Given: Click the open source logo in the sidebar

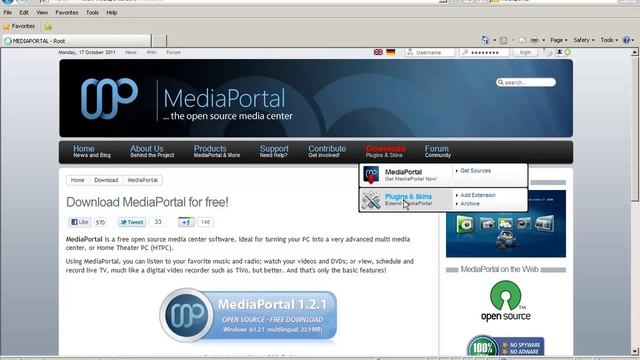Looking at the screenshot, I should click(x=506, y=301).
